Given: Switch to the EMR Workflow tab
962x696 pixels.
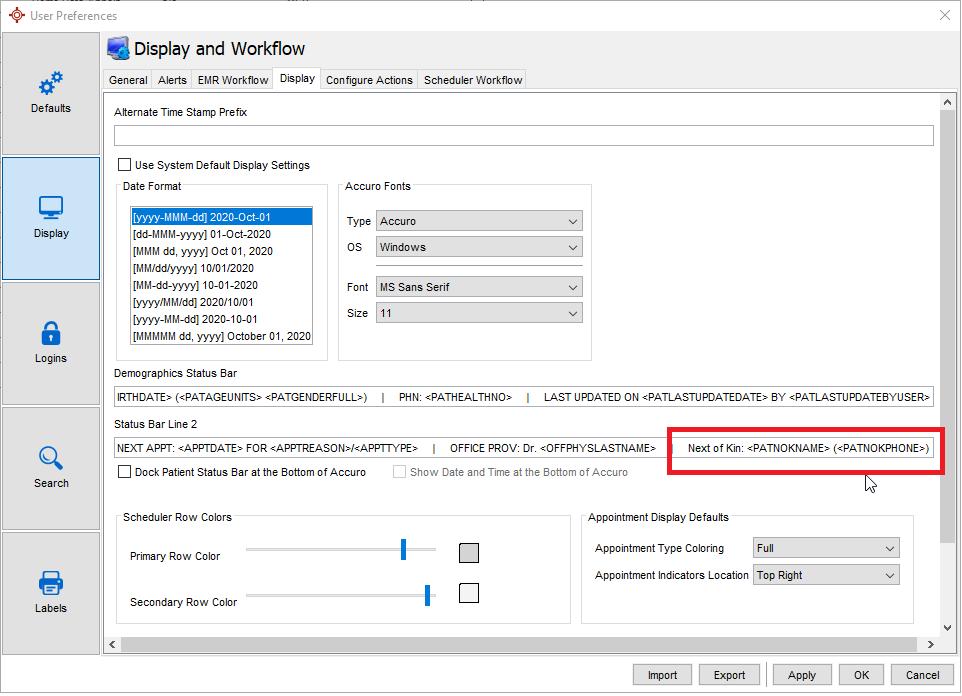Looking at the screenshot, I should [233, 80].
